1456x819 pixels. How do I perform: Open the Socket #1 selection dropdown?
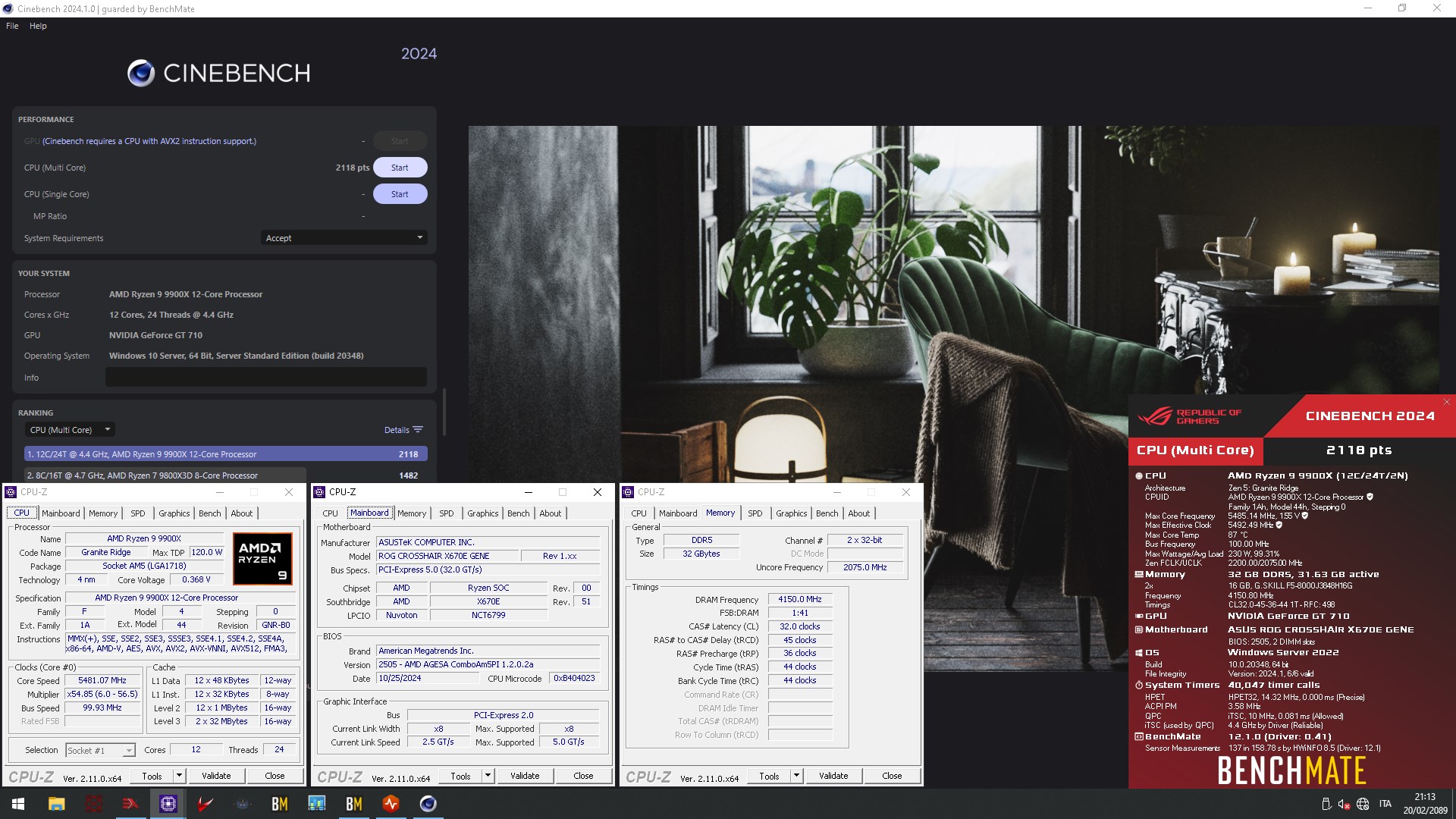point(100,750)
